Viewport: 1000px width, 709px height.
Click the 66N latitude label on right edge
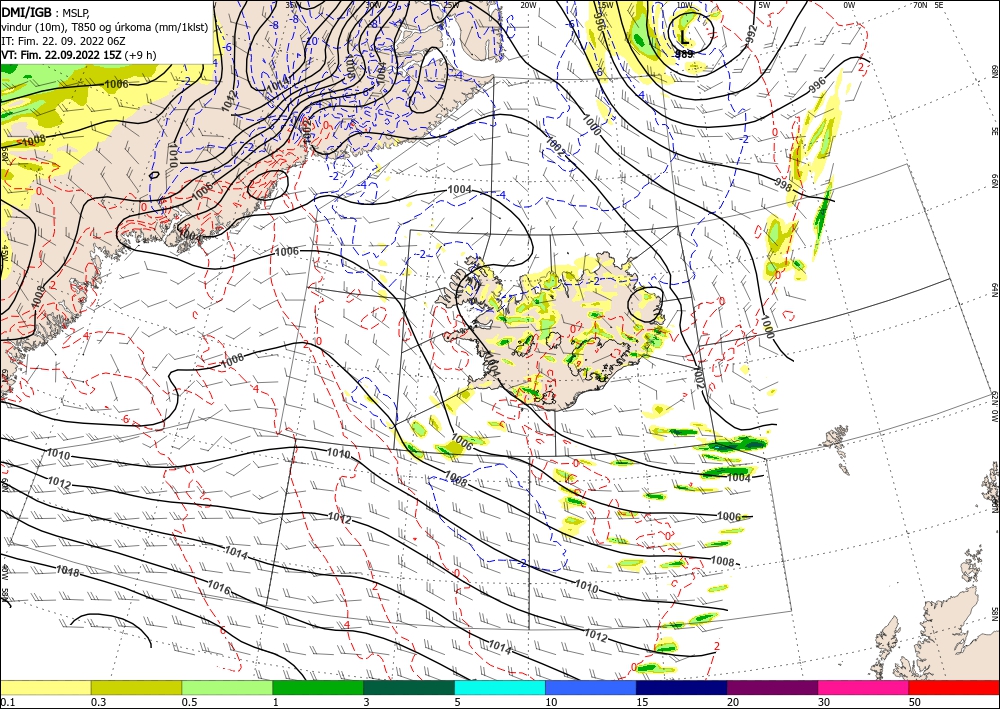coord(994,181)
